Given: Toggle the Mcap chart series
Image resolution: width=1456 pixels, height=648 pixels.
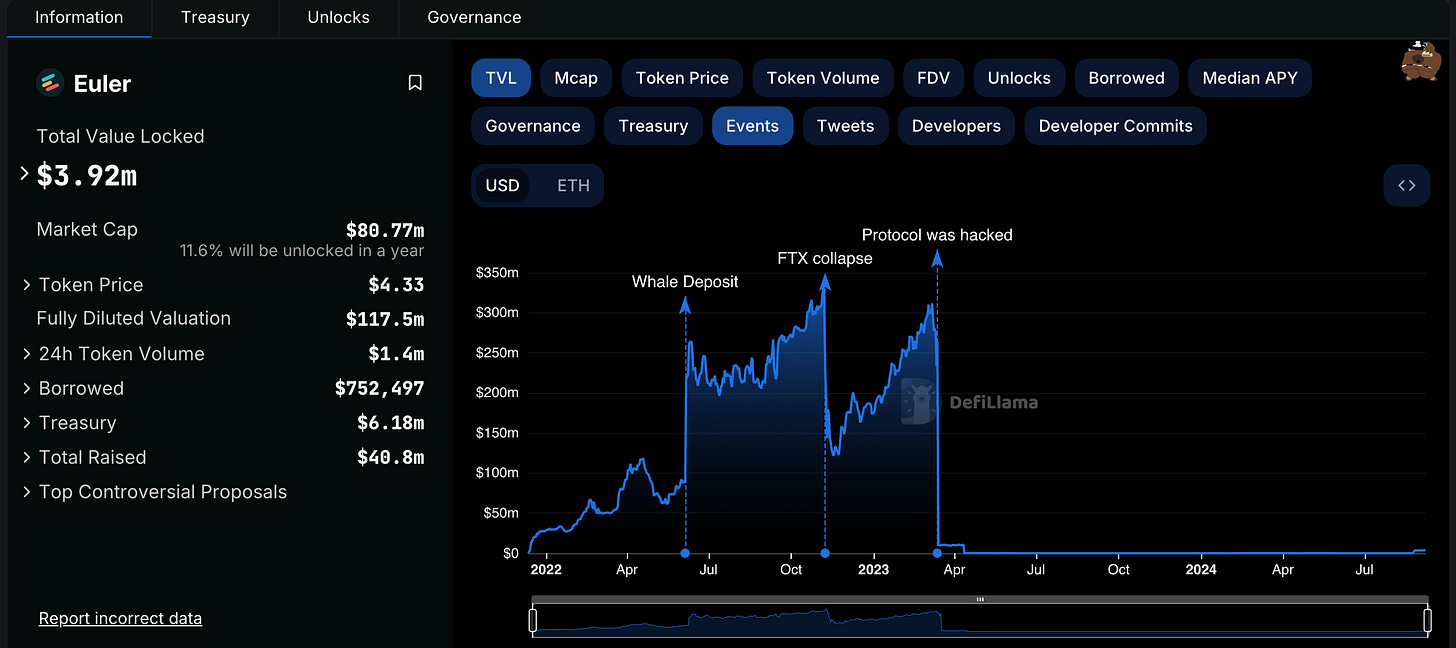Looking at the screenshot, I should 576,78.
